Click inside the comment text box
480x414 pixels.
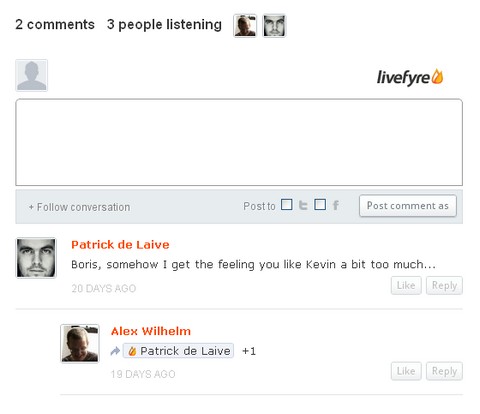239,142
